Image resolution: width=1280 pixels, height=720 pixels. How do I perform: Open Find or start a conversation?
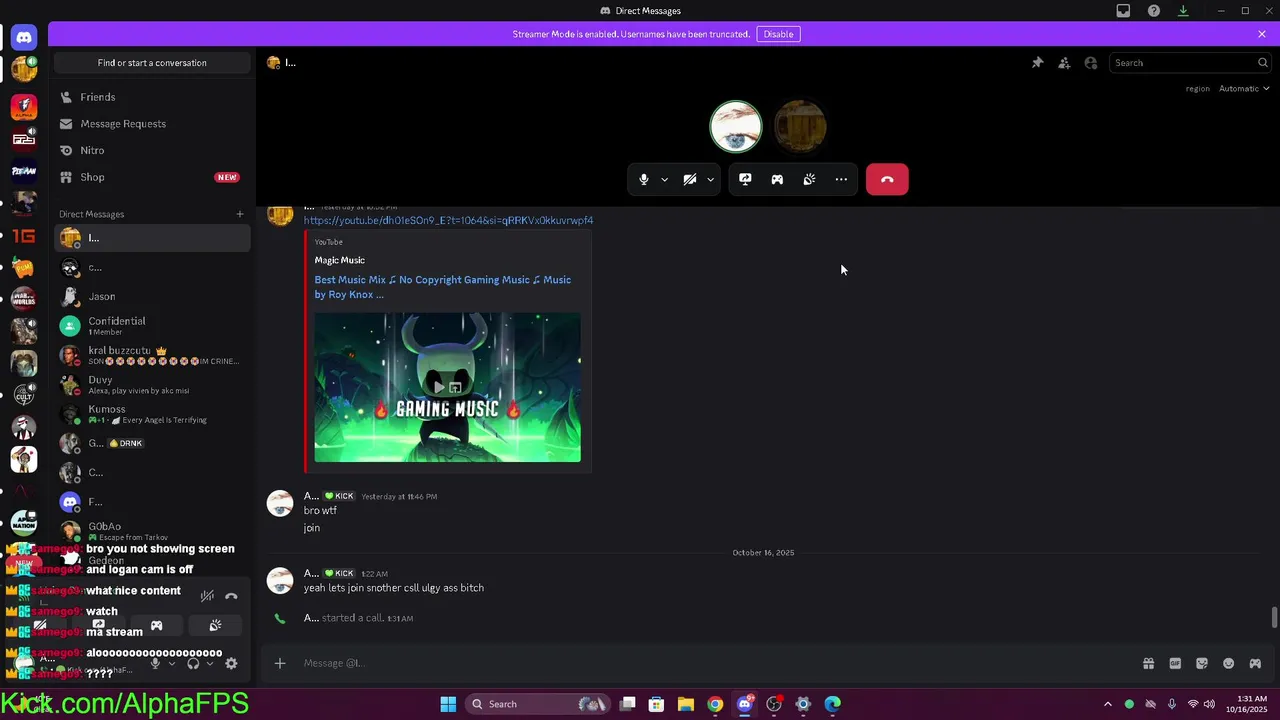[152, 63]
